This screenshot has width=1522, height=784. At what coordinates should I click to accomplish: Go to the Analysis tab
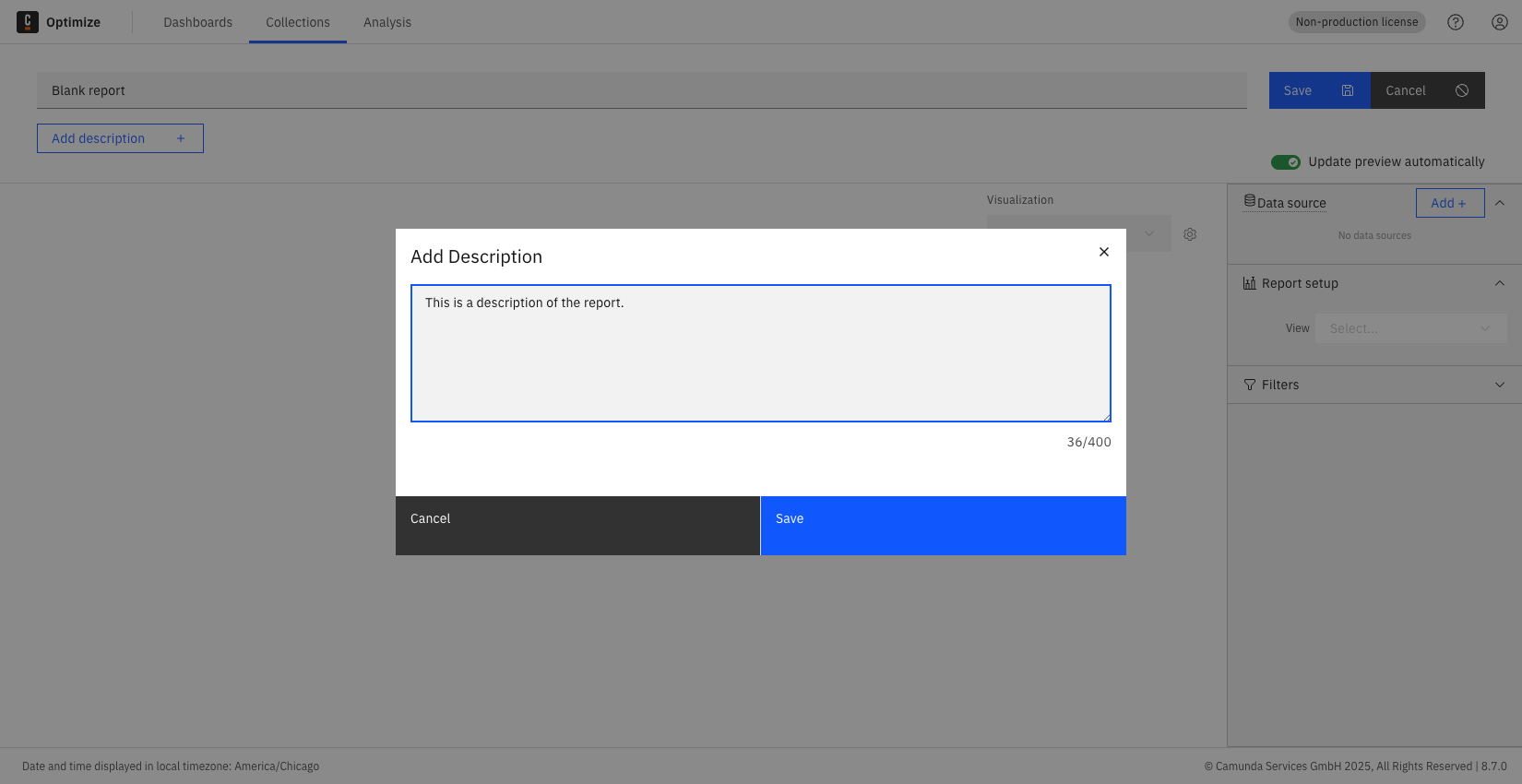pos(387,22)
